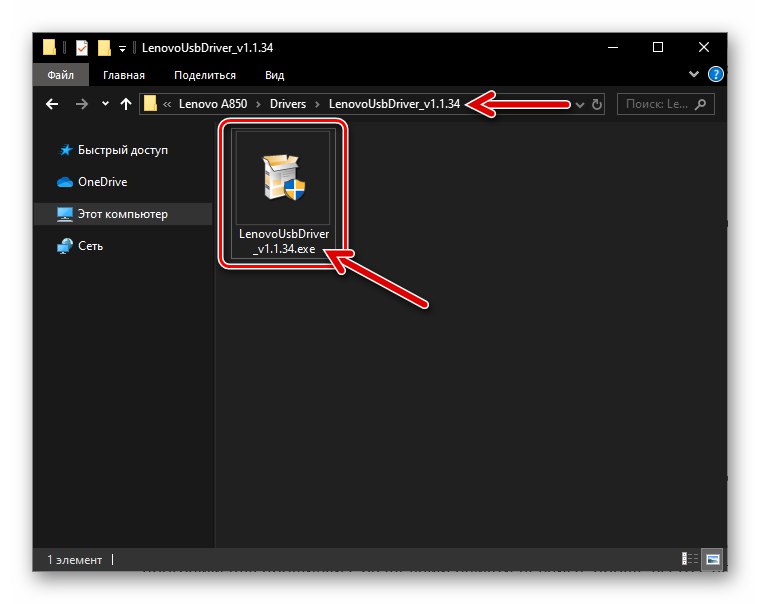Click the Сеть network icon

(x=64, y=246)
